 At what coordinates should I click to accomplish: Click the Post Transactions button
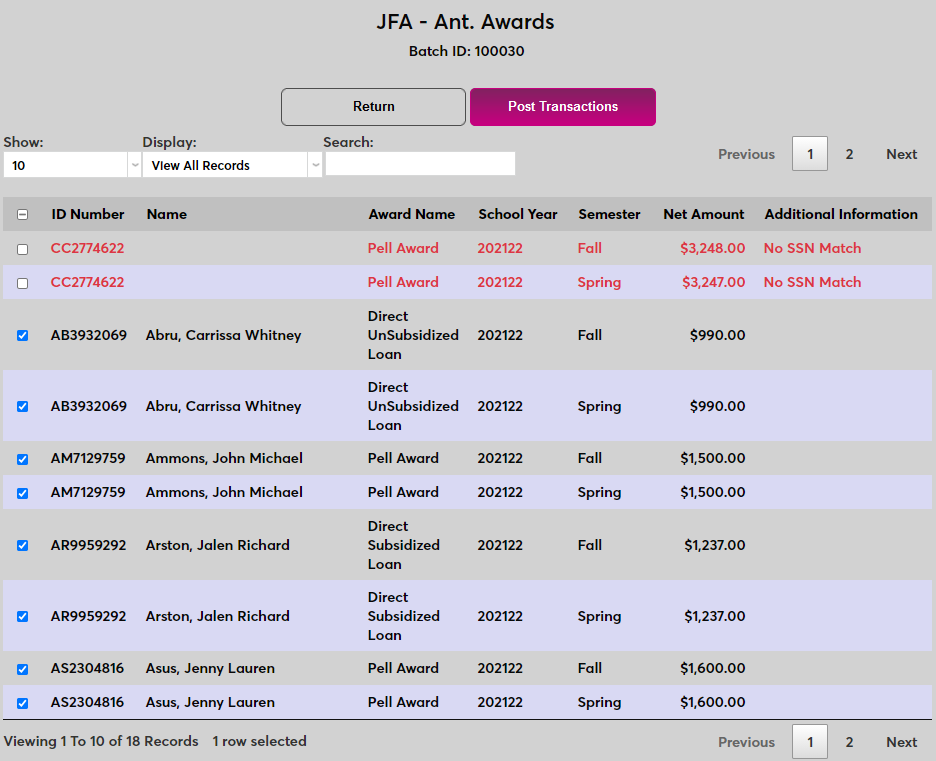click(562, 106)
